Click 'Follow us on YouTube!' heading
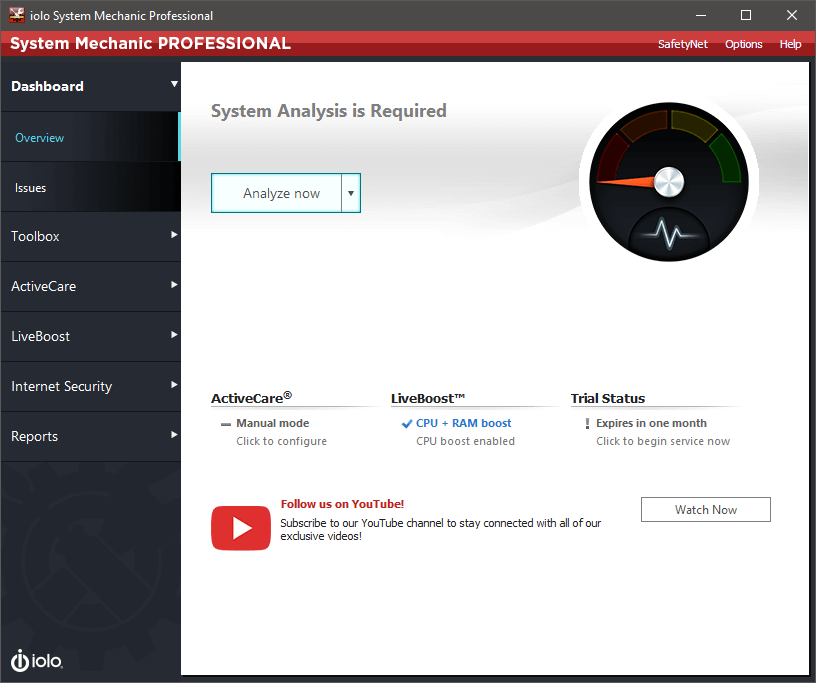 point(342,504)
